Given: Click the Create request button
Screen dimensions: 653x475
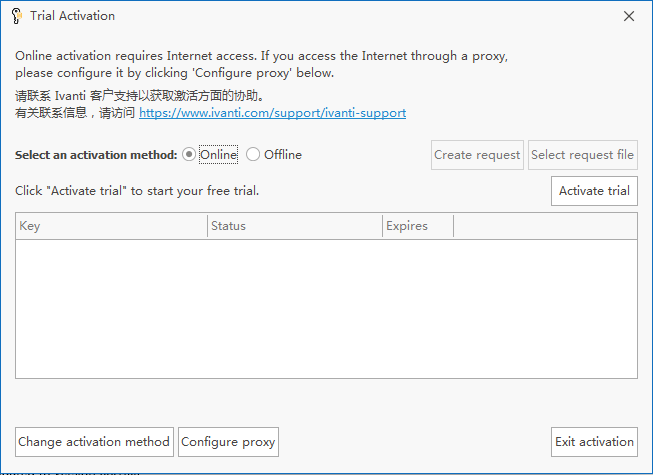Looking at the screenshot, I should pos(477,155).
